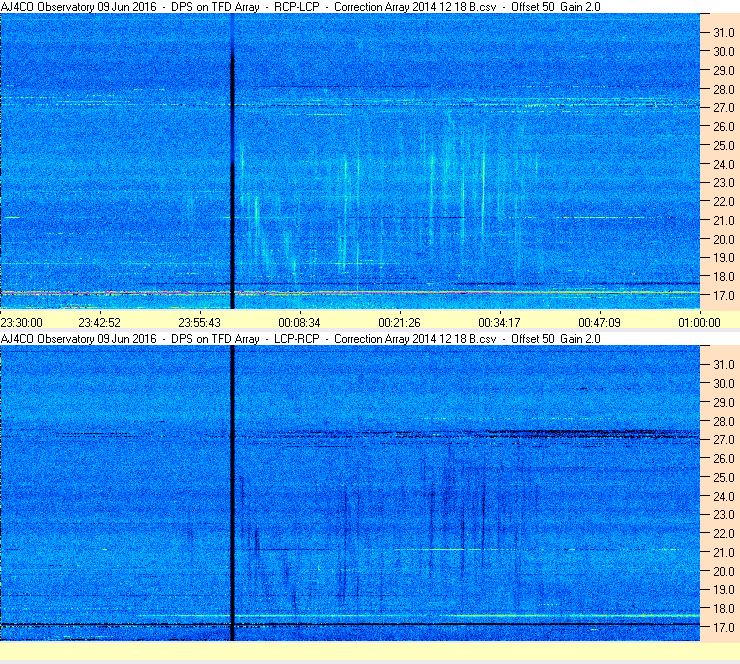Click 17.0 frequency label on RCP-LCP plot
Image resolution: width=740 pixels, height=664 pixels.
point(724,295)
